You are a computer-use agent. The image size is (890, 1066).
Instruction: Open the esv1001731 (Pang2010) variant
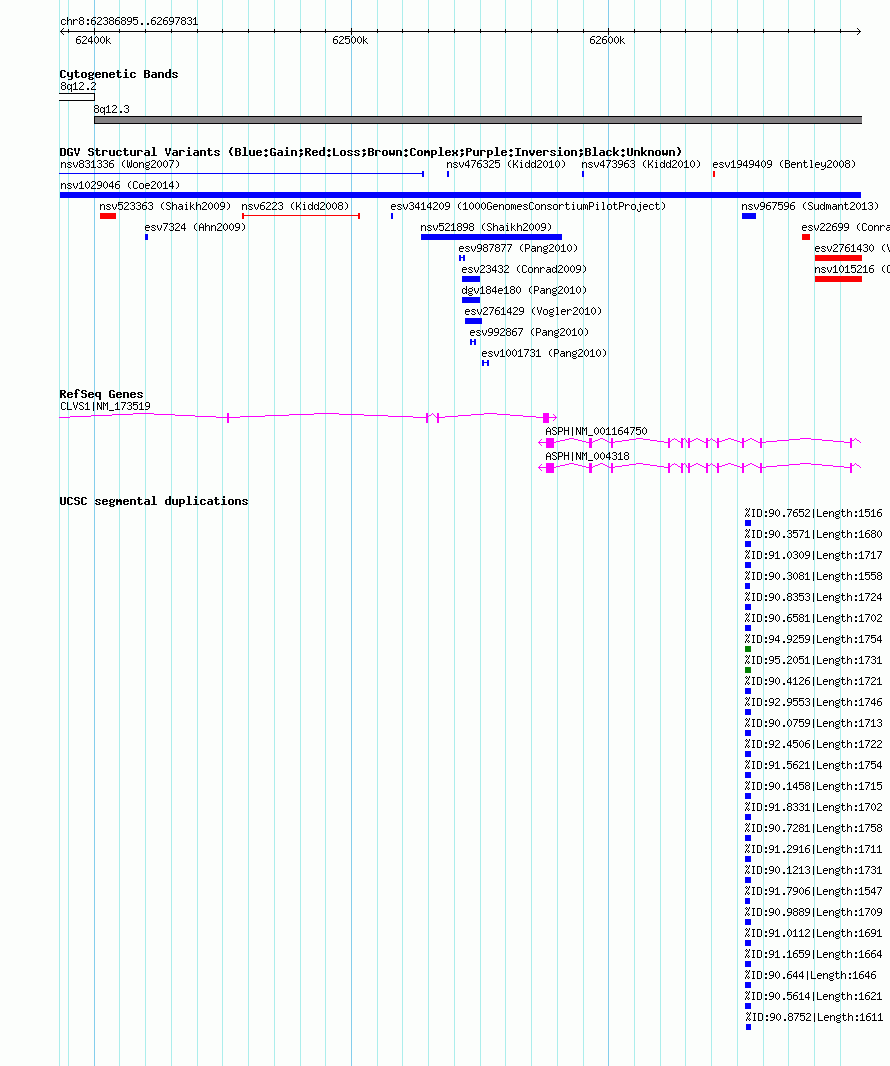point(544,354)
